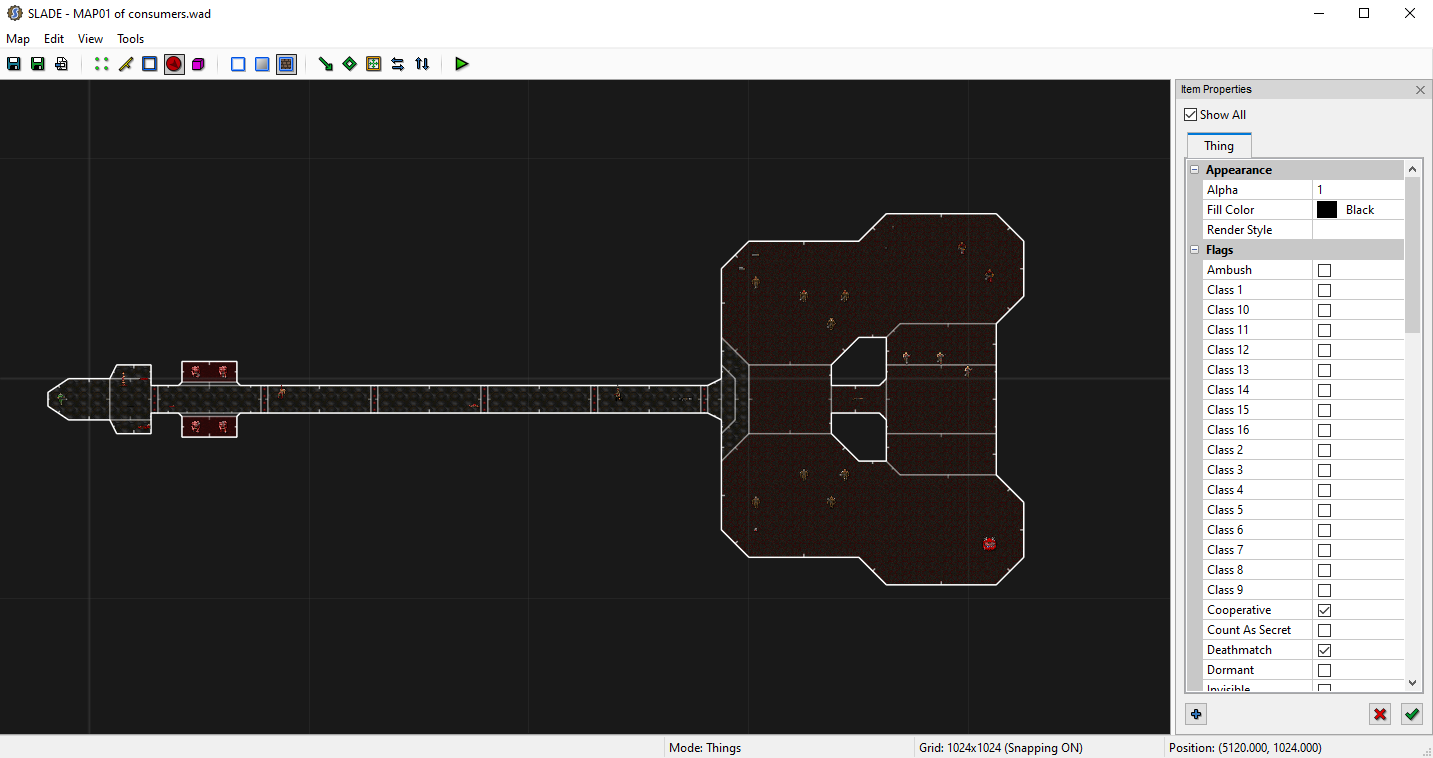Switch to Lines mode icon
Screen dimensions: 1433x758
click(126, 64)
